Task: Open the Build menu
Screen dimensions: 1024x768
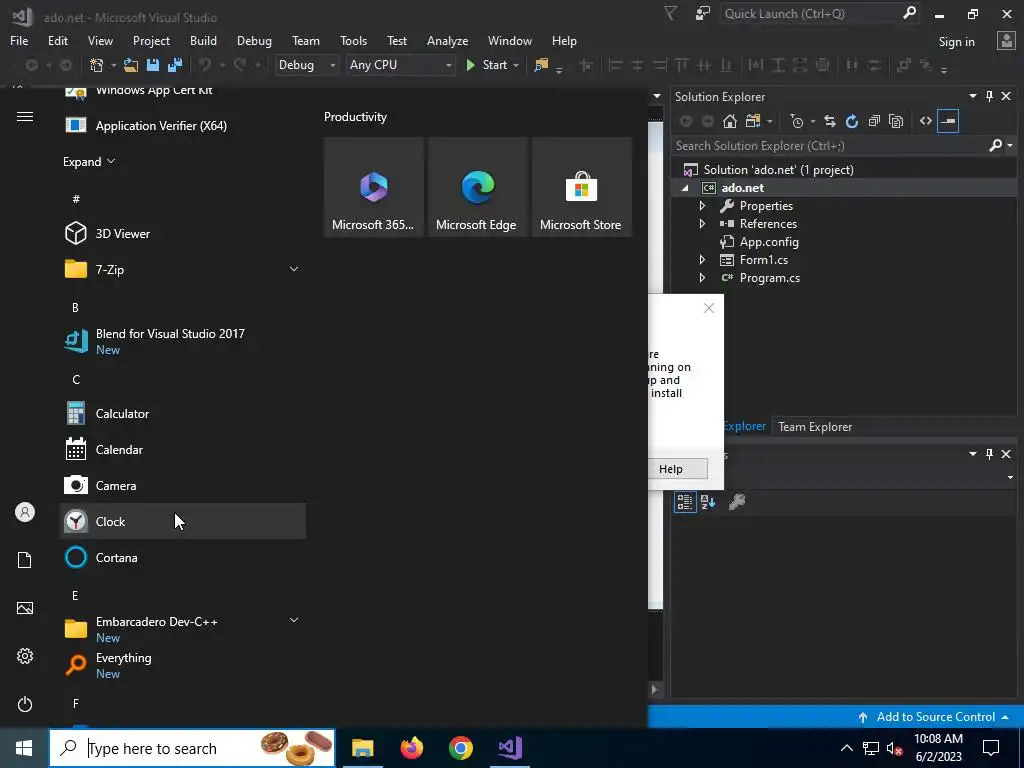Action: tap(203, 40)
